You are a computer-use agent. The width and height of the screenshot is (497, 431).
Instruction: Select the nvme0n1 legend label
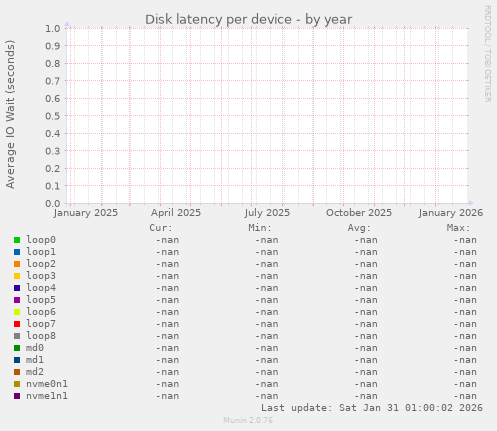tap(47, 384)
